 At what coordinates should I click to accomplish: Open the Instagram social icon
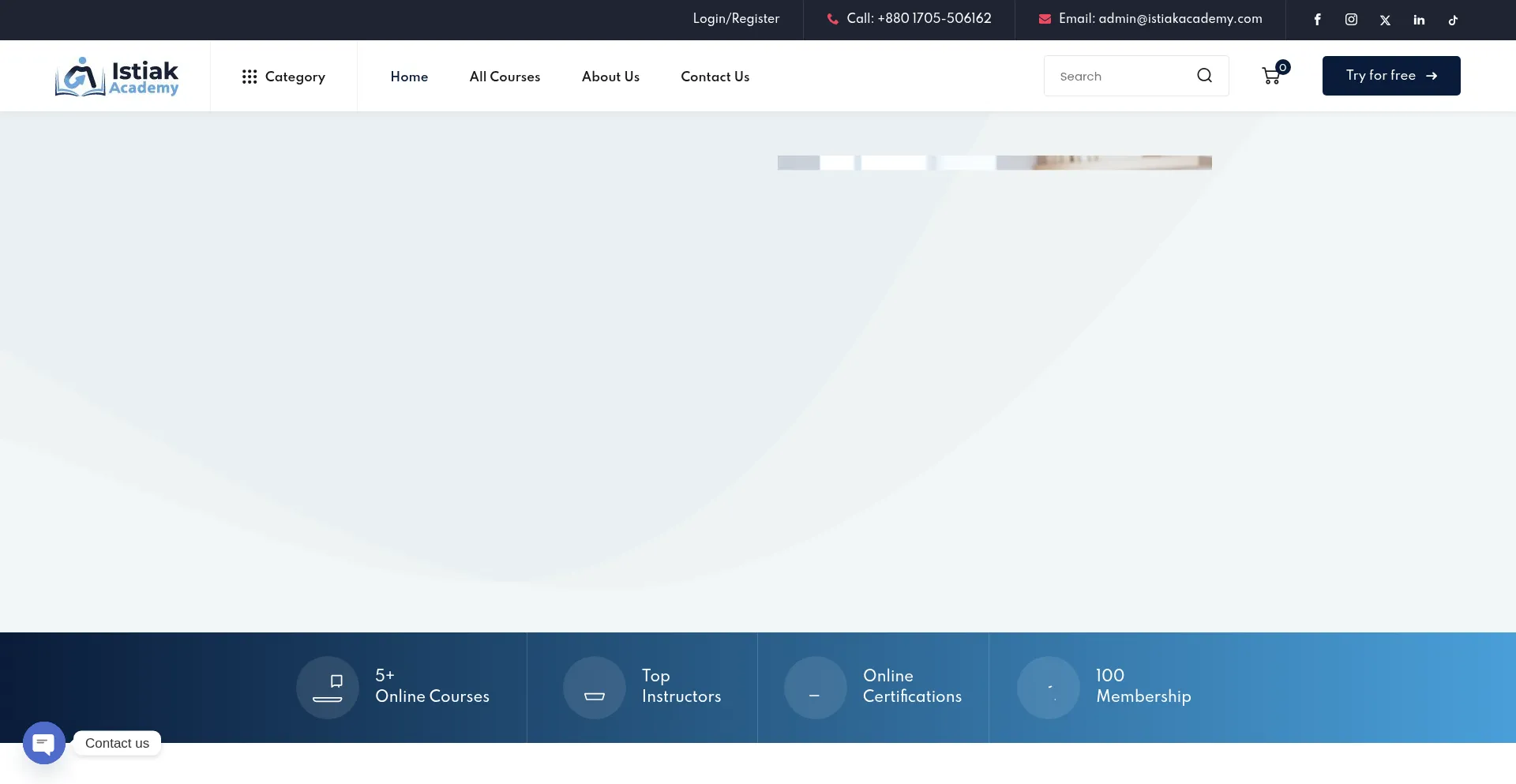[x=1351, y=20]
